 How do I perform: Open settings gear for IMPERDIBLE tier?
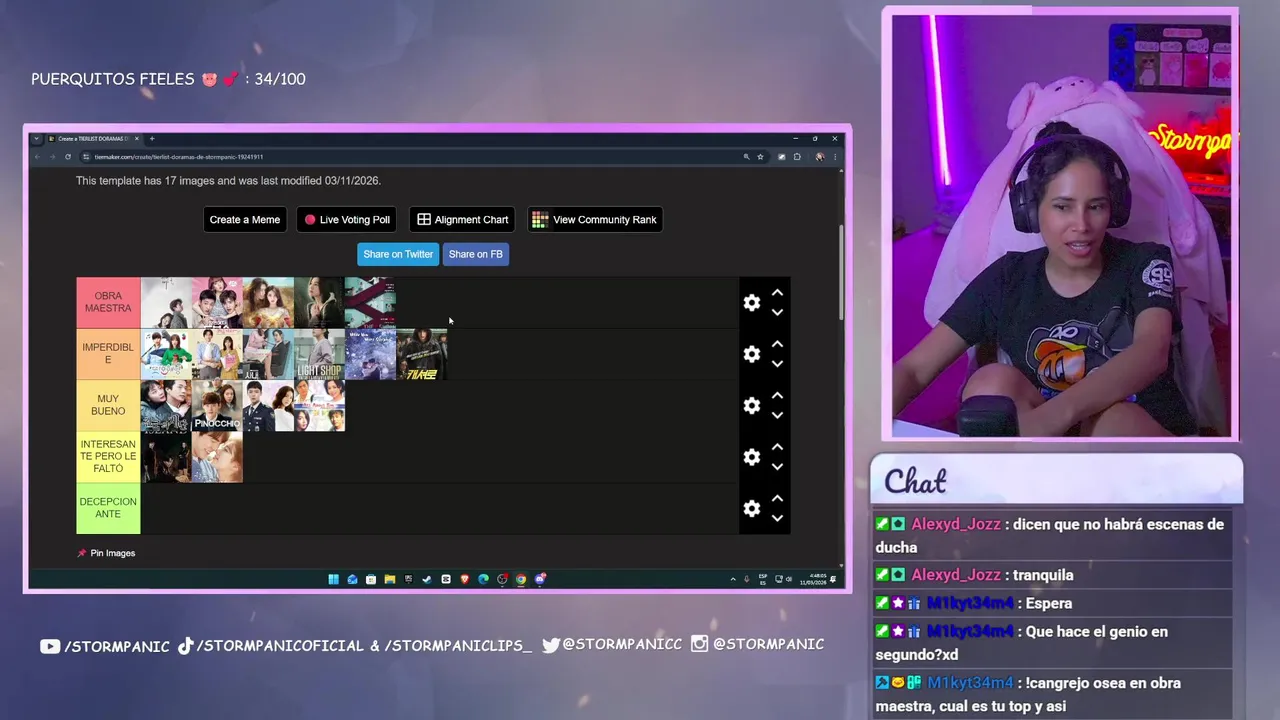pos(752,354)
